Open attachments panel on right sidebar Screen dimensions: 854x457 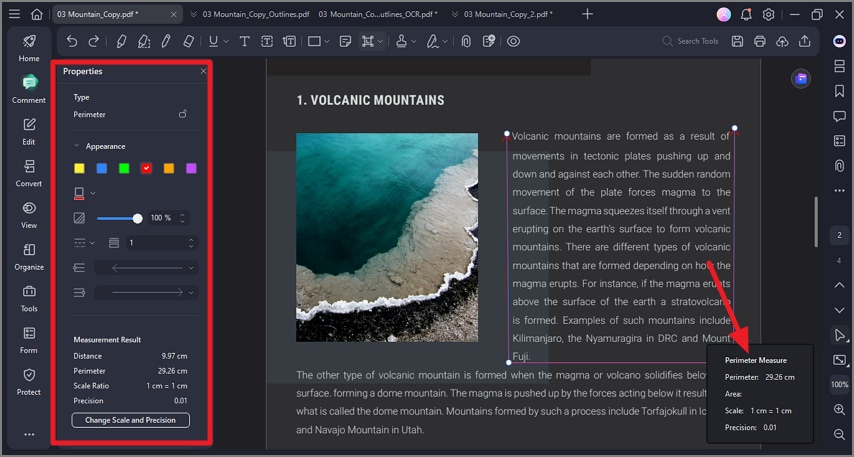[x=839, y=166]
